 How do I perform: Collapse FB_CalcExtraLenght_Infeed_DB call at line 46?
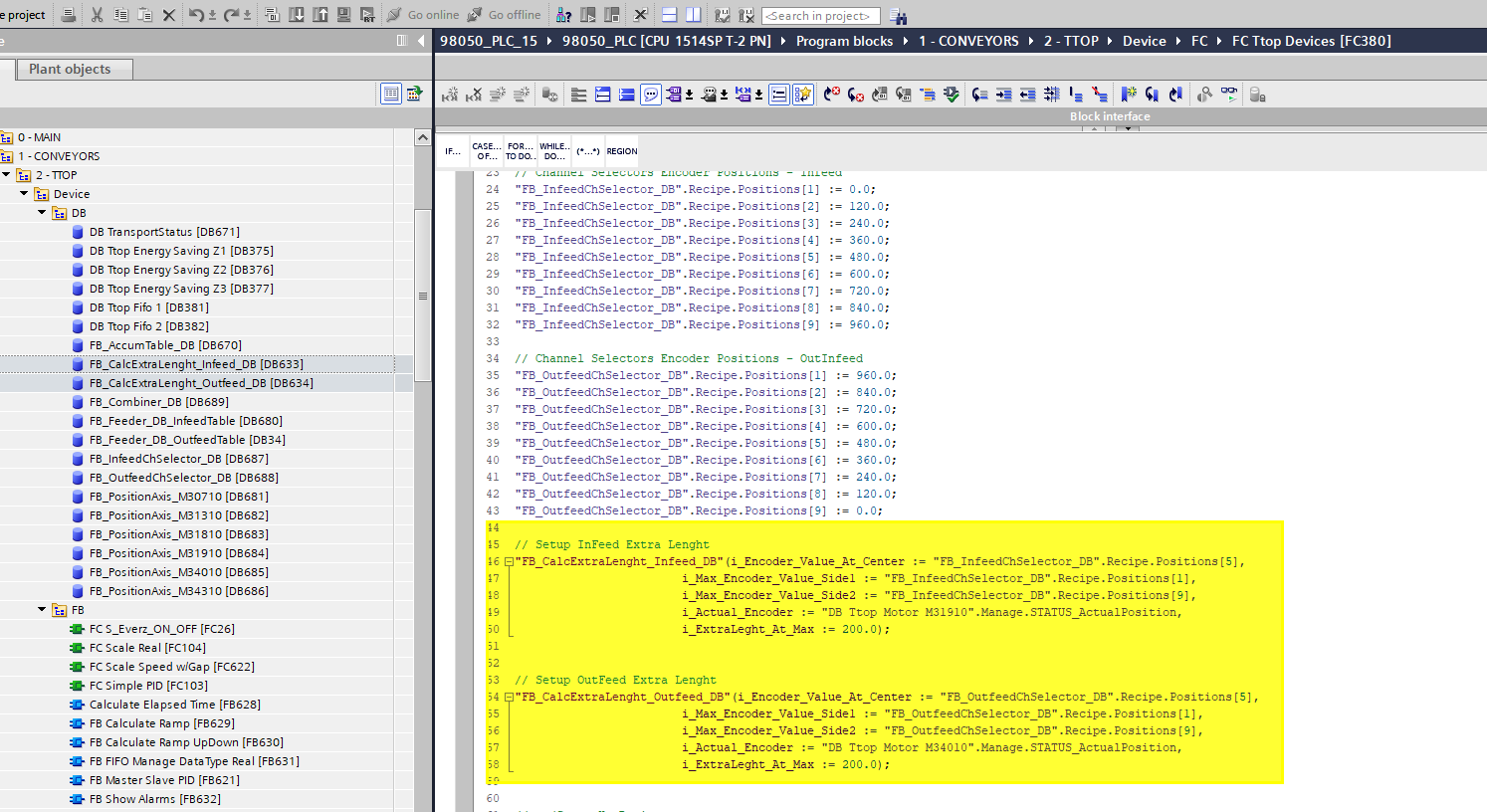pyautogui.click(x=509, y=562)
